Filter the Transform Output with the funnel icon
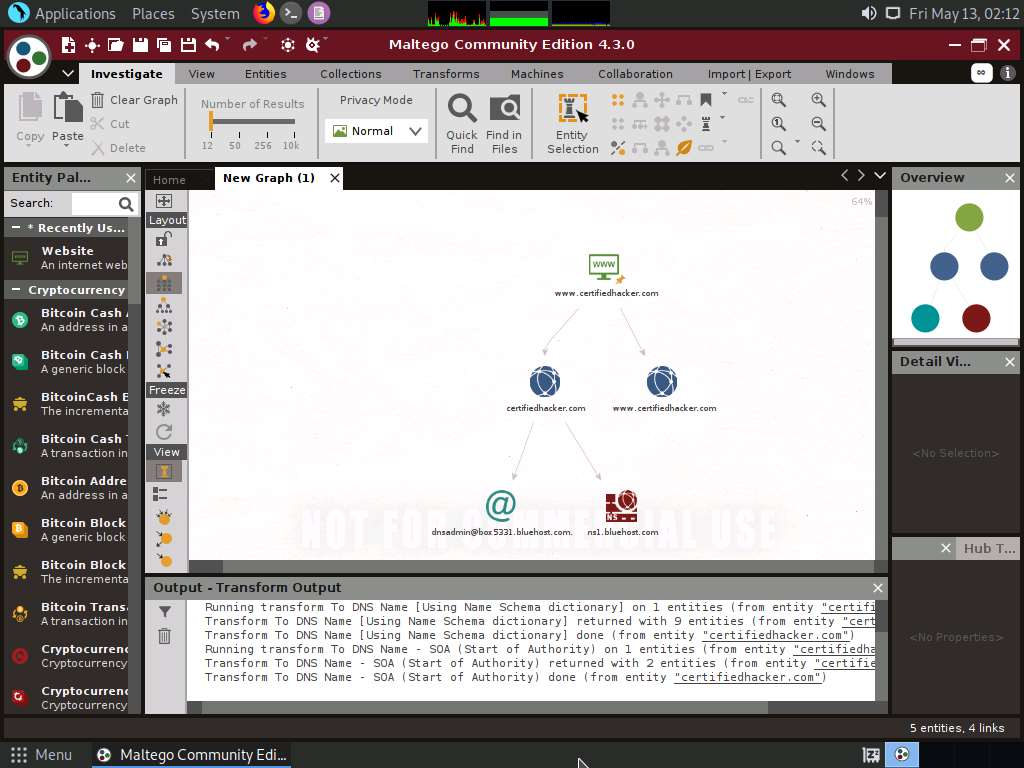Viewport: 1024px width, 768px height. 165,612
